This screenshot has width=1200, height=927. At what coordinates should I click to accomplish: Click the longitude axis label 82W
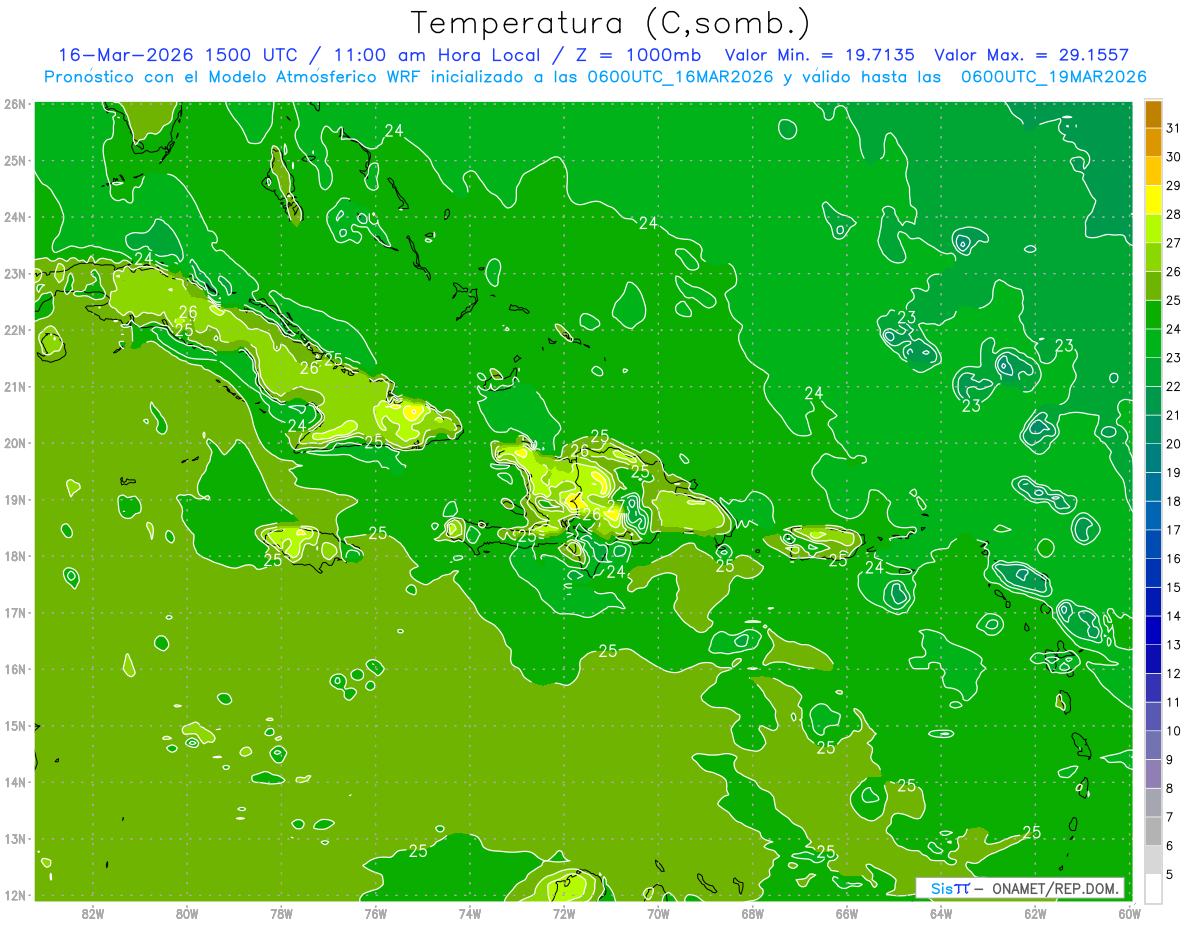[92, 913]
